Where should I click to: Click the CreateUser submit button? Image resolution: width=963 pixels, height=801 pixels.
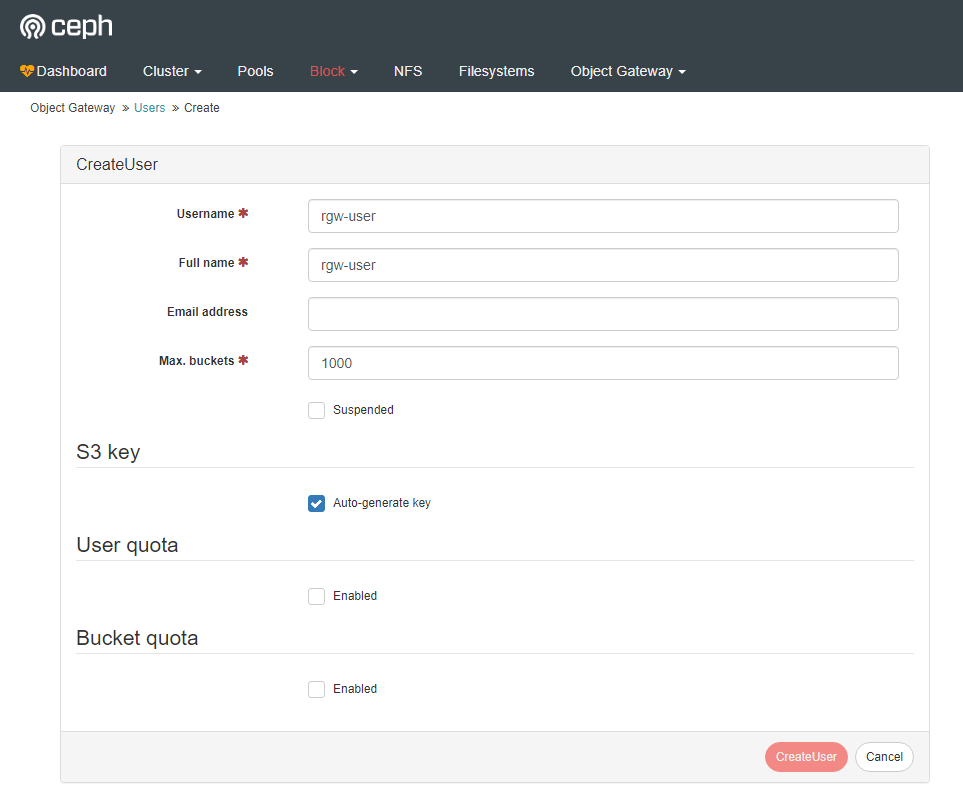[806, 757]
